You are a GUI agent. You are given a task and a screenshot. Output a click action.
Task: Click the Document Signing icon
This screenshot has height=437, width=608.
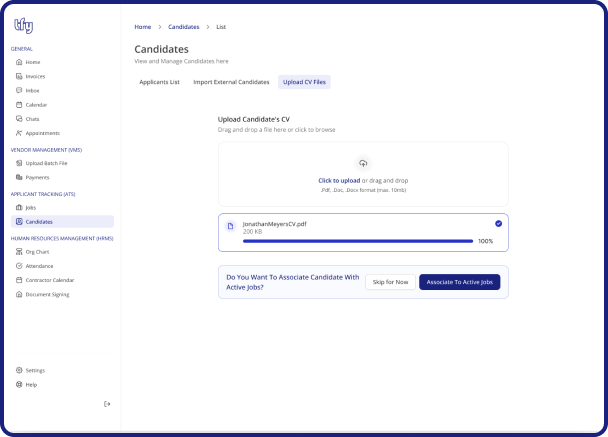19,294
